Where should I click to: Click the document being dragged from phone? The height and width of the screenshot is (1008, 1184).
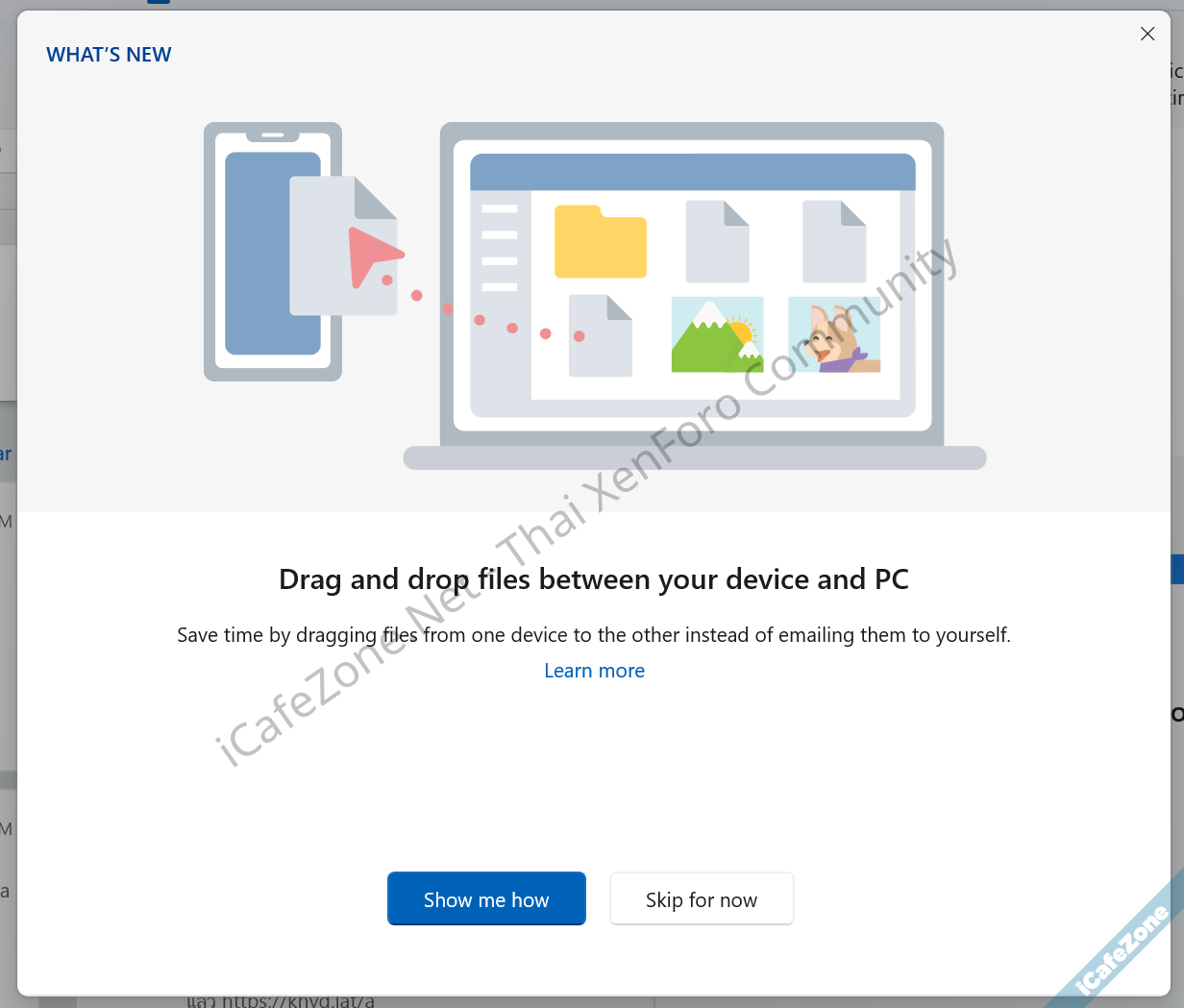(x=344, y=246)
